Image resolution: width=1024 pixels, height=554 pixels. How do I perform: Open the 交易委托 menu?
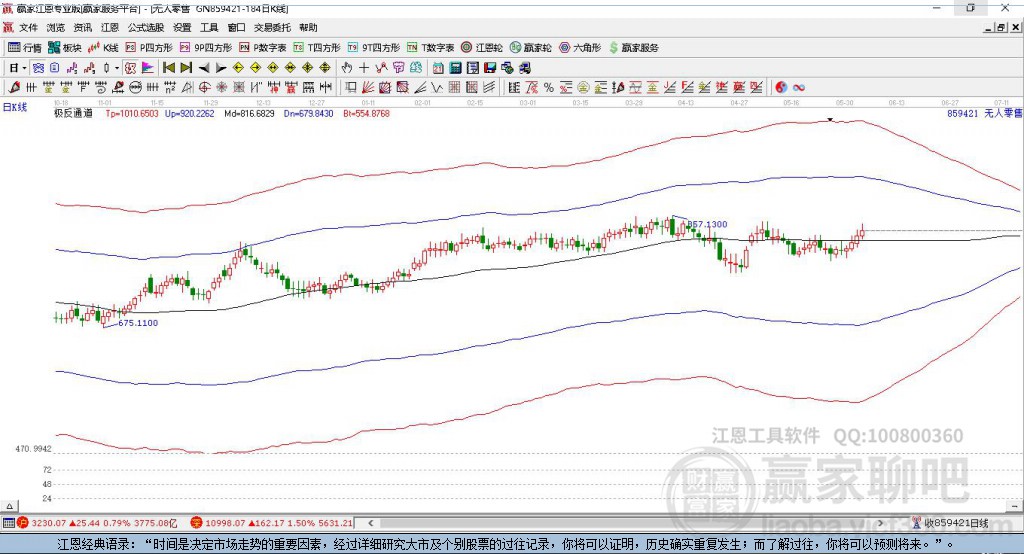[272, 27]
